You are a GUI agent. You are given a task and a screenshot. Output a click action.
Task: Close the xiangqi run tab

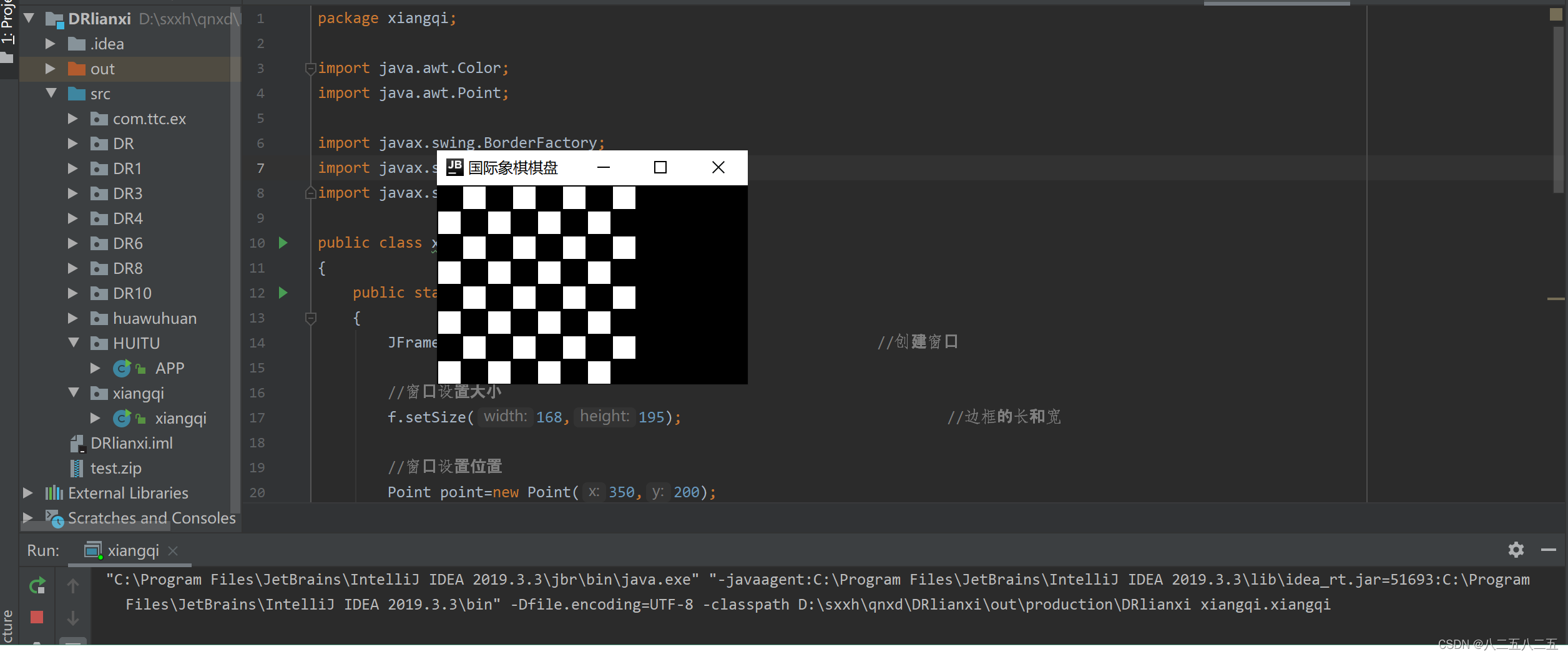(x=173, y=551)
